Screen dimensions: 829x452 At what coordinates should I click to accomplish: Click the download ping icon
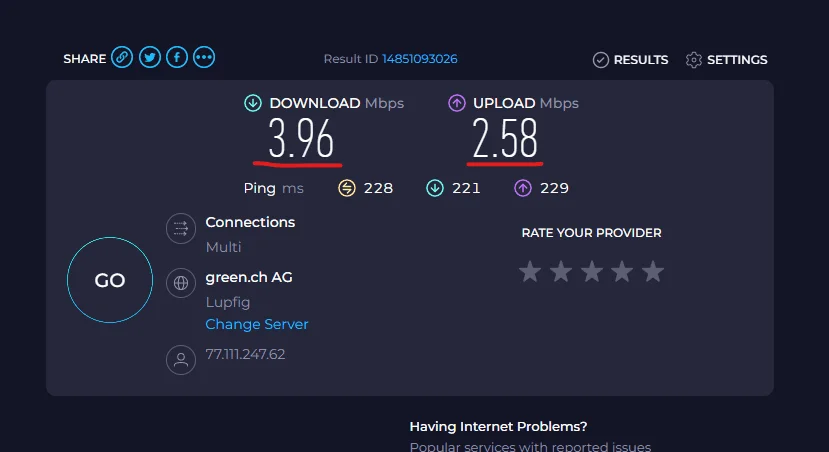point(435,188)
